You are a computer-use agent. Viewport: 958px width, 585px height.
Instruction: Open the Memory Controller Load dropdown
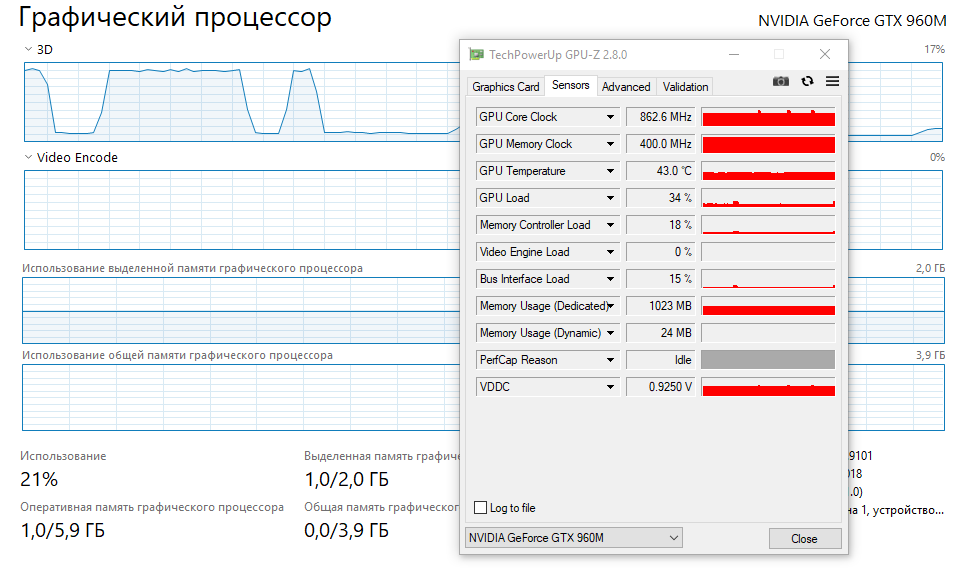[x=610, y=225]
